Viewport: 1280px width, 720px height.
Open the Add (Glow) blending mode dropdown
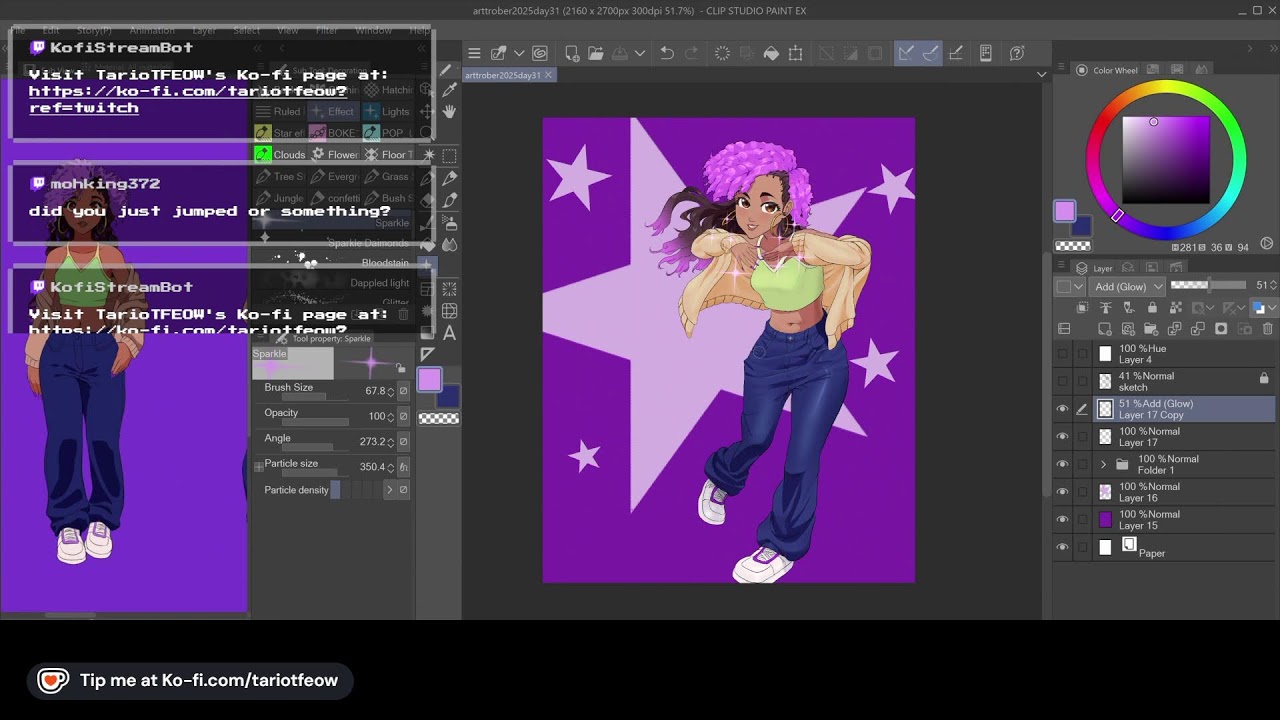click(1128, 286)
